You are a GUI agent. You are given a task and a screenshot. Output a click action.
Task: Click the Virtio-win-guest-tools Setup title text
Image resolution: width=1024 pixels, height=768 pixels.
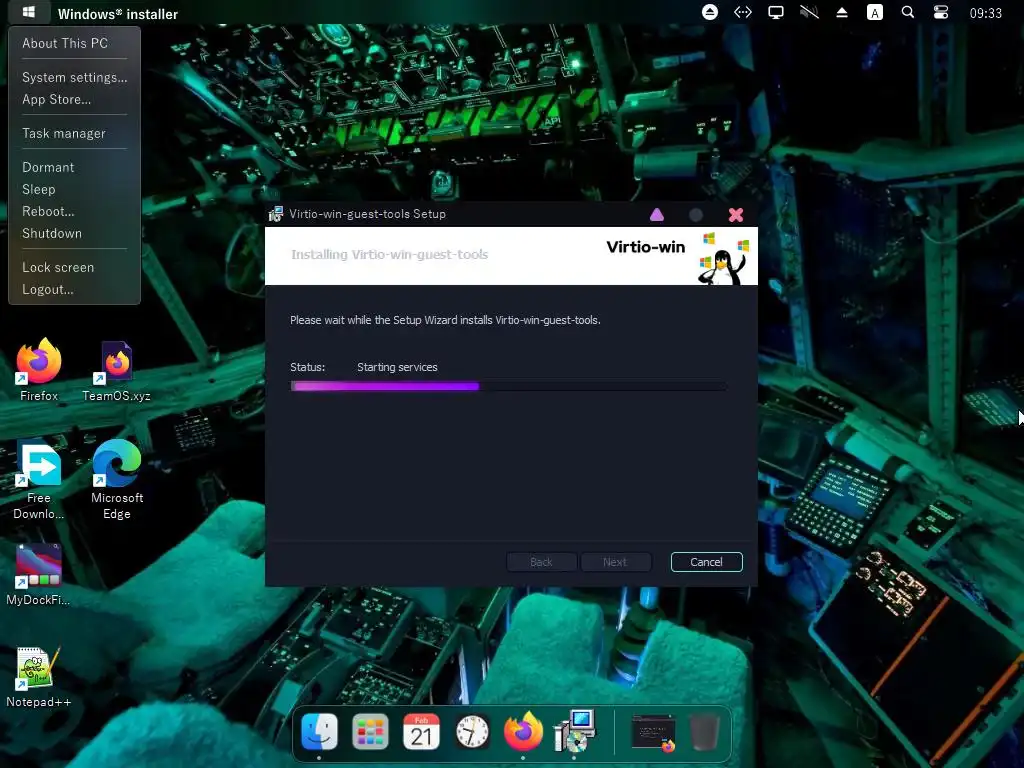pos(367,214)
